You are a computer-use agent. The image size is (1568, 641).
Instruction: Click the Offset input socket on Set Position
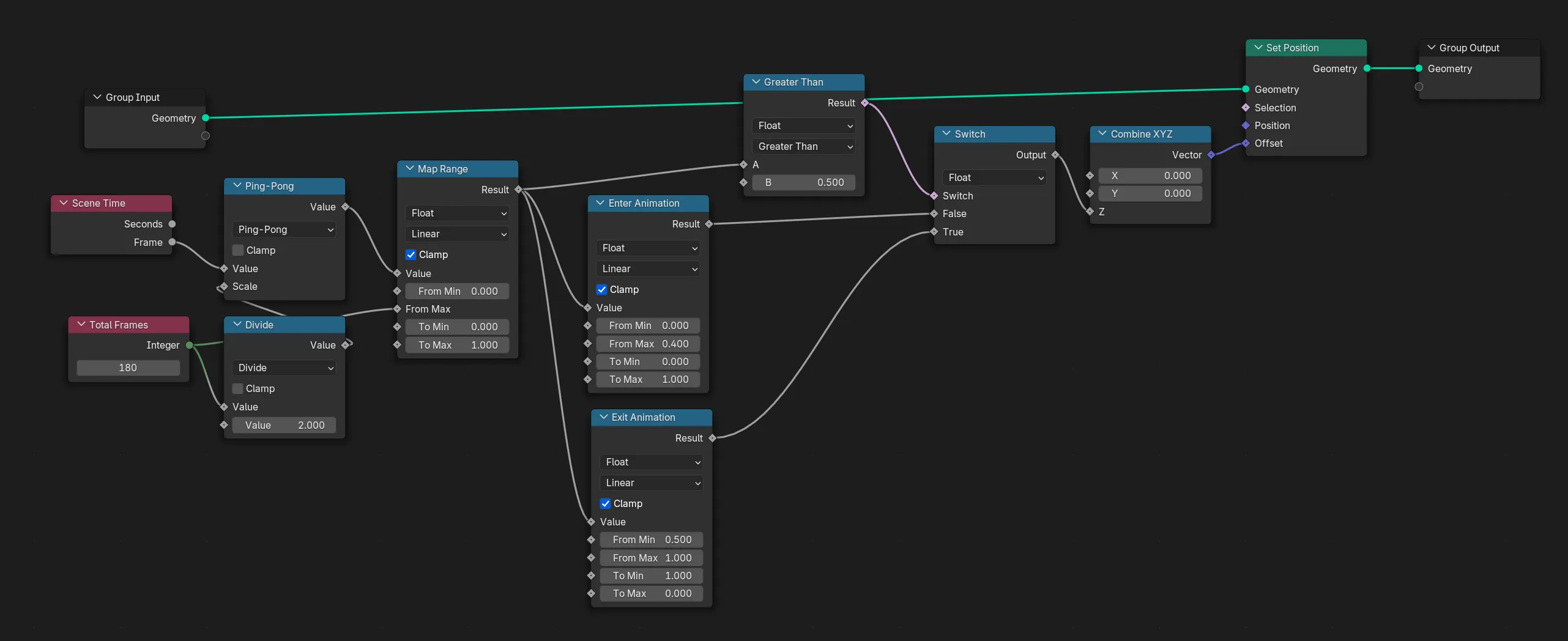[1246, 143]
